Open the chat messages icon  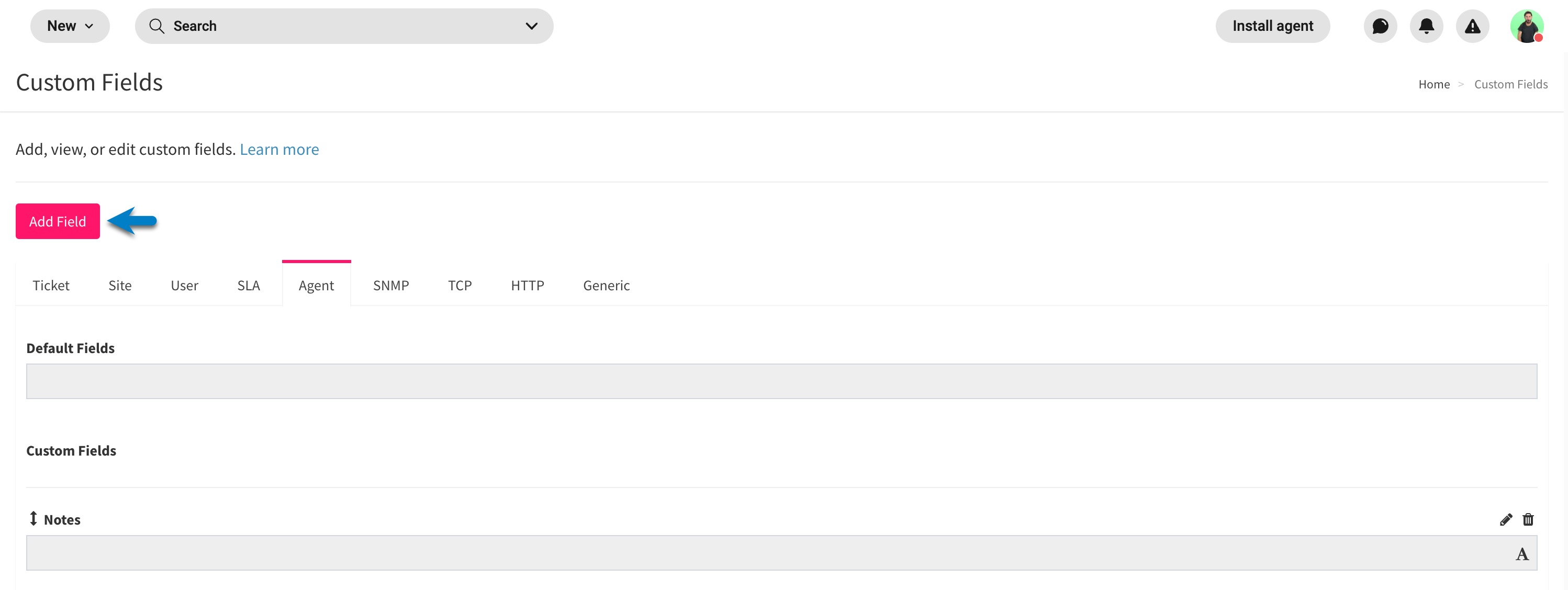(x=1380, y=26)
